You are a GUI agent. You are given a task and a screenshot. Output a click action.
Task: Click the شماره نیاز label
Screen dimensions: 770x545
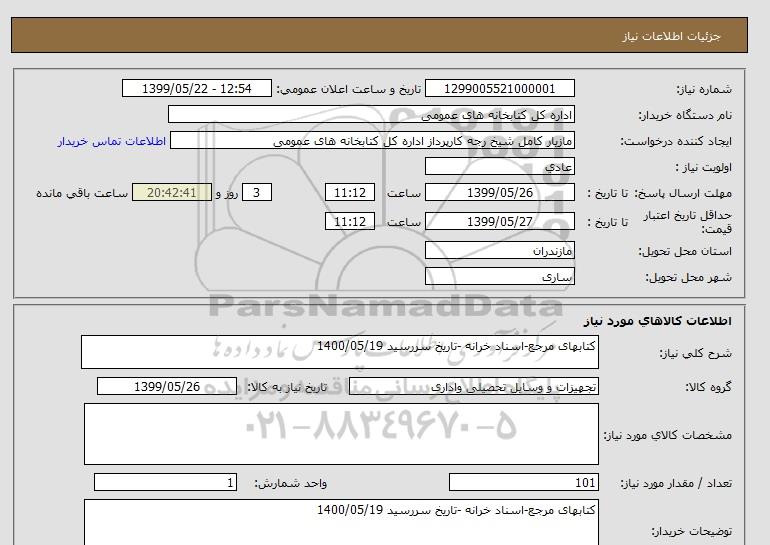click(704, 89)
